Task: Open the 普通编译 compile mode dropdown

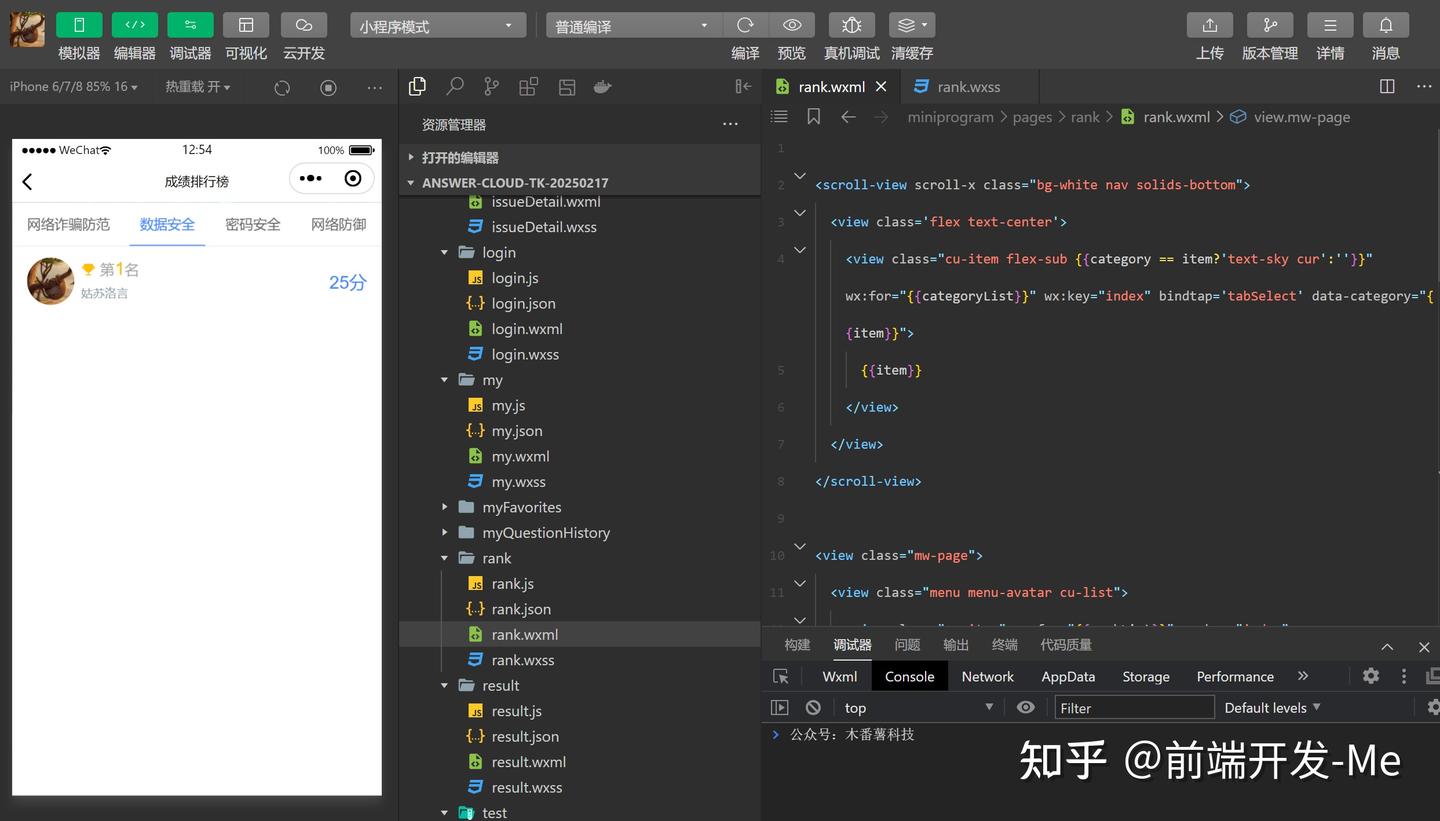Action: pos(632,26)
